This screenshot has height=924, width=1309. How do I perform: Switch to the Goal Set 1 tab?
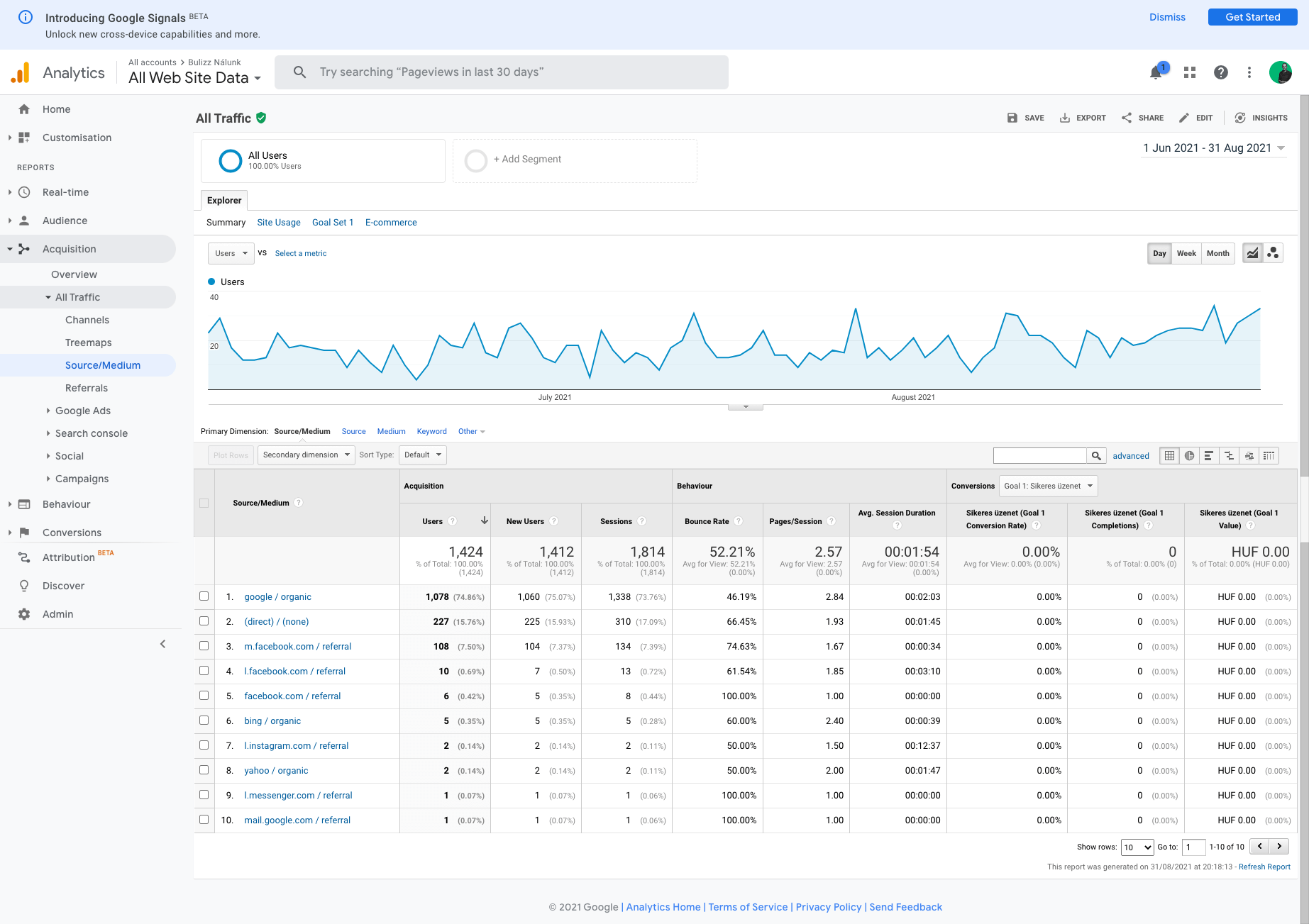[x=333, y=223]
